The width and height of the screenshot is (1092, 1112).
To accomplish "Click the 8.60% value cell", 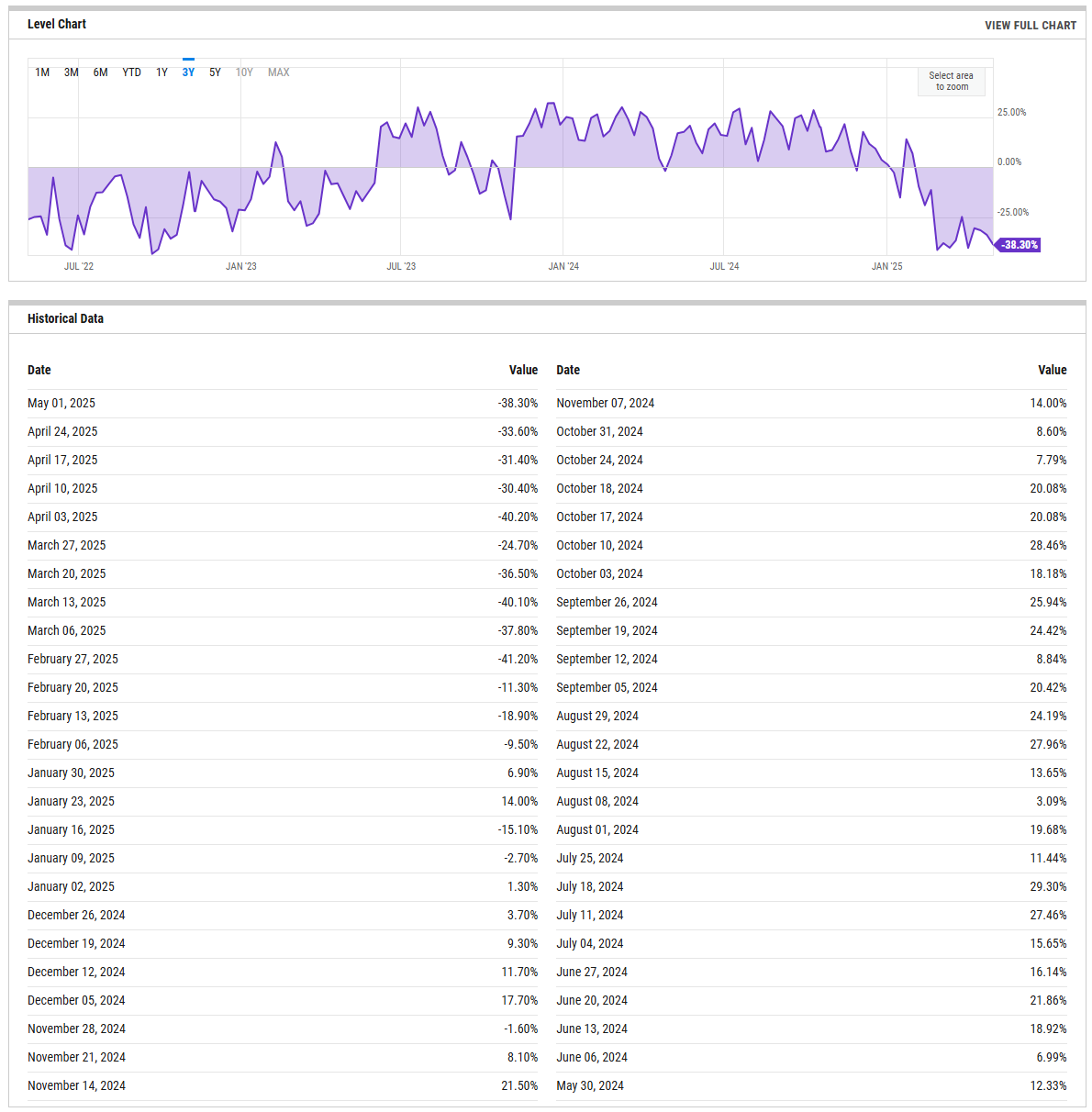I will (x=1052, y=432).
